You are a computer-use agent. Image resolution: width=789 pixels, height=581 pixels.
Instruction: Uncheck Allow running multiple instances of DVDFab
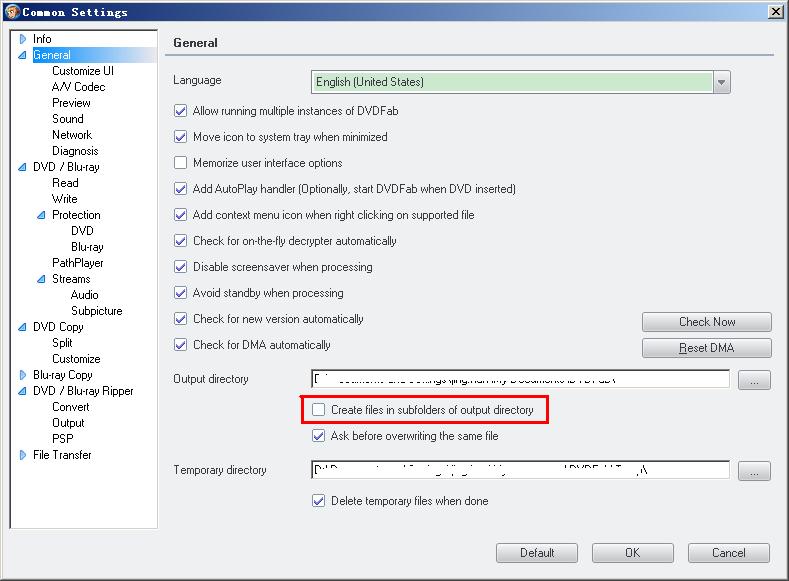(180, 111)
